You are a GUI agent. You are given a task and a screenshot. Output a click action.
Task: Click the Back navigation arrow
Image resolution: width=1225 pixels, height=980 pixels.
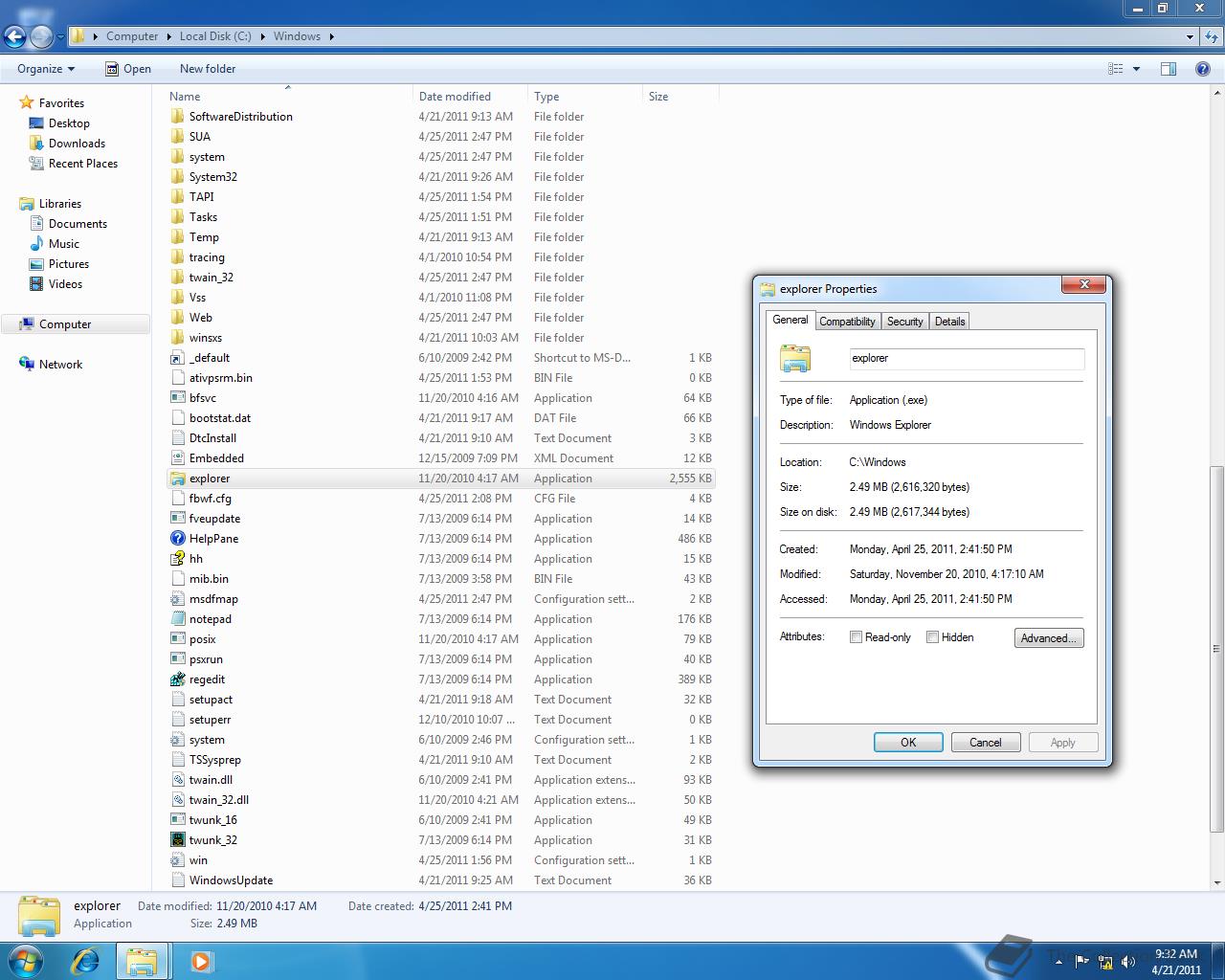tap(14, 37)
